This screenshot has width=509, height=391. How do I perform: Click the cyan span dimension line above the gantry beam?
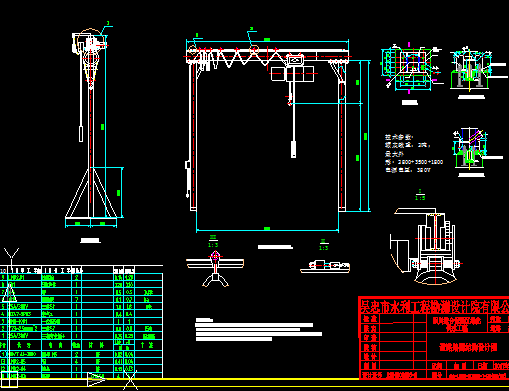267,42
